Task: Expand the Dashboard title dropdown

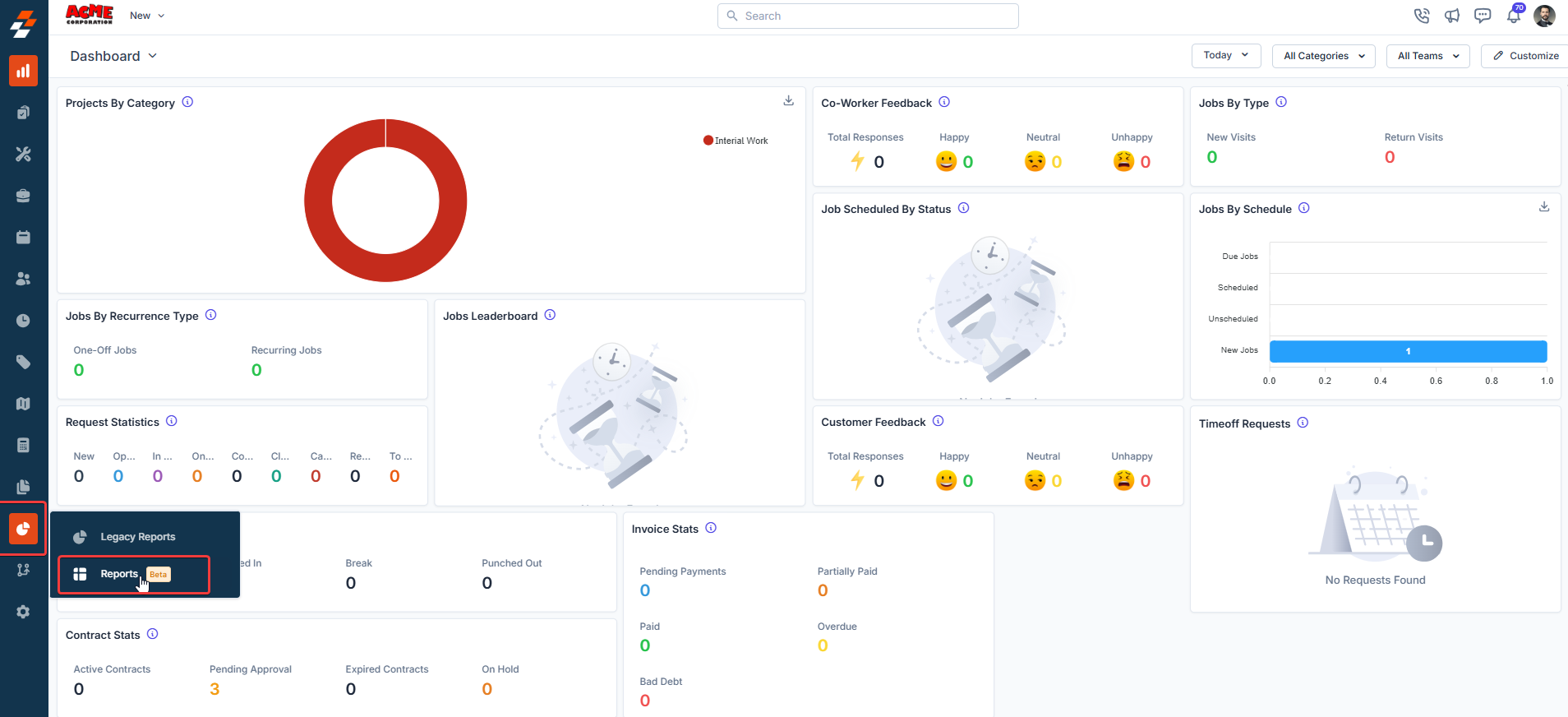Action: (113, 56)
